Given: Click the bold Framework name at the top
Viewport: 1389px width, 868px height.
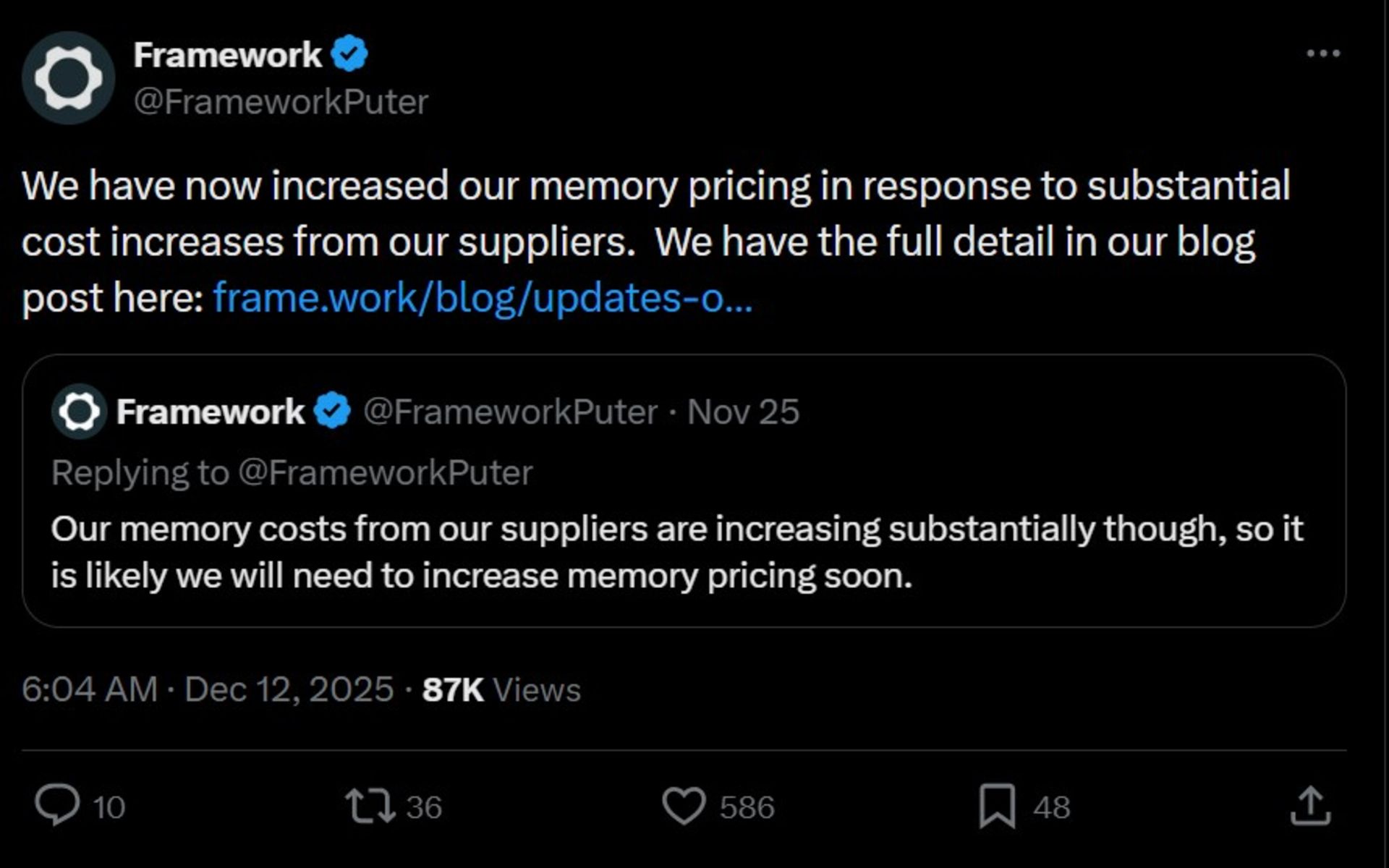Looking at the screenshot, I should point(227,55).
